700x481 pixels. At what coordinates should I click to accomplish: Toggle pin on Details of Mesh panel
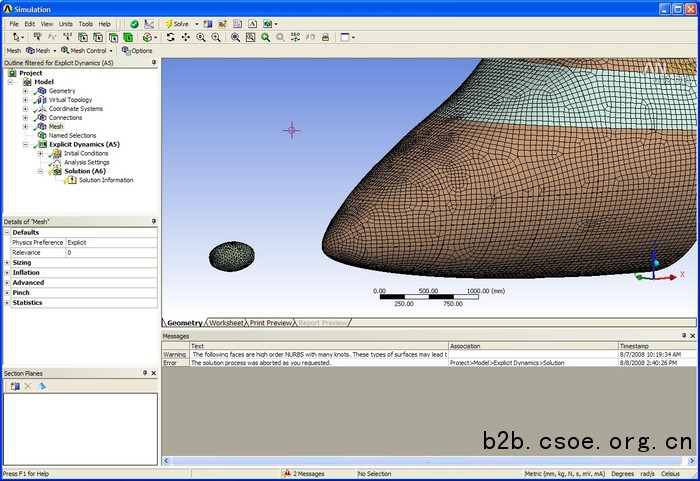tap(153, 221)
